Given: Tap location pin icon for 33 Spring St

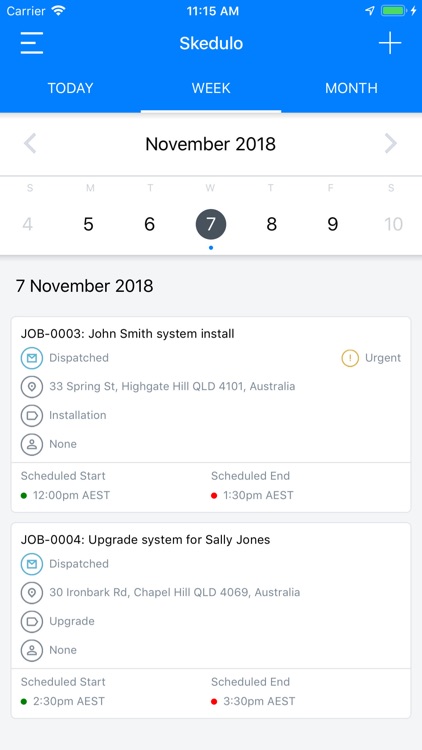Looking at the screenshot, I should coord(32,386).
